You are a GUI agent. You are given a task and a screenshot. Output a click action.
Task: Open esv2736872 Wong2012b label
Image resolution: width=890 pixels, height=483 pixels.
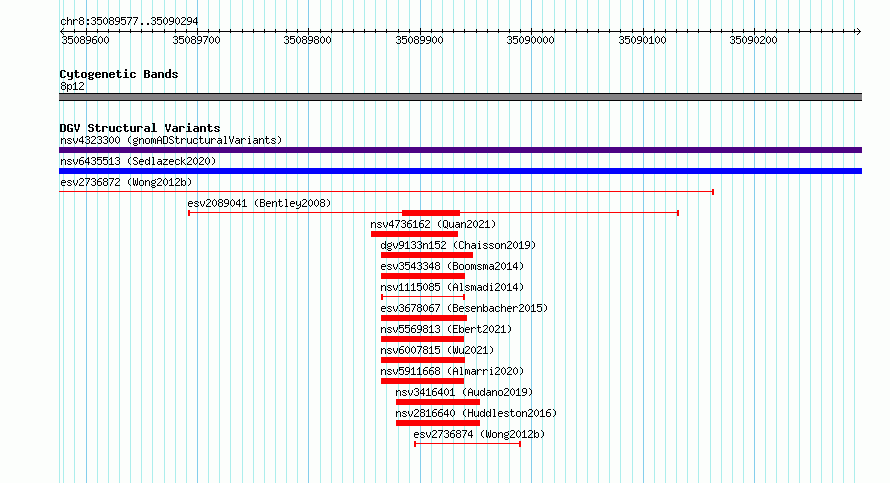[x=126, y=182]
